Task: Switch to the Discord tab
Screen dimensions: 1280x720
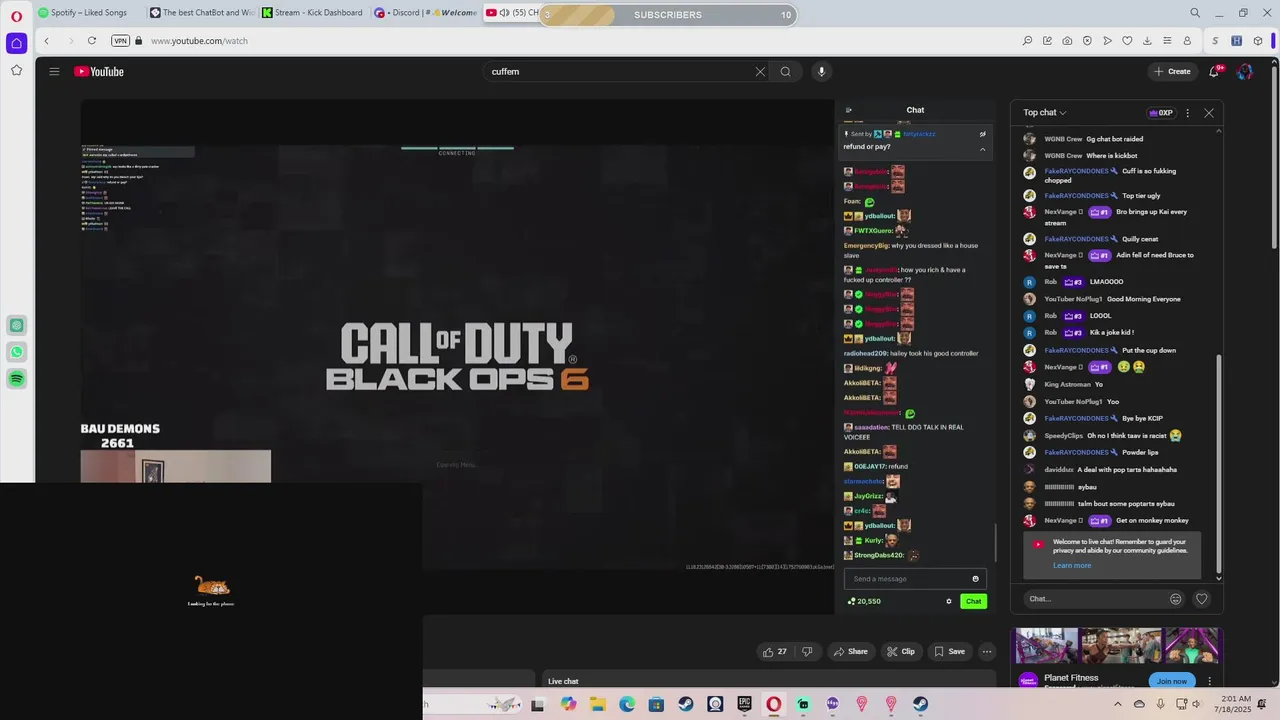Action: pyautogui.click(x=425, y=13)
